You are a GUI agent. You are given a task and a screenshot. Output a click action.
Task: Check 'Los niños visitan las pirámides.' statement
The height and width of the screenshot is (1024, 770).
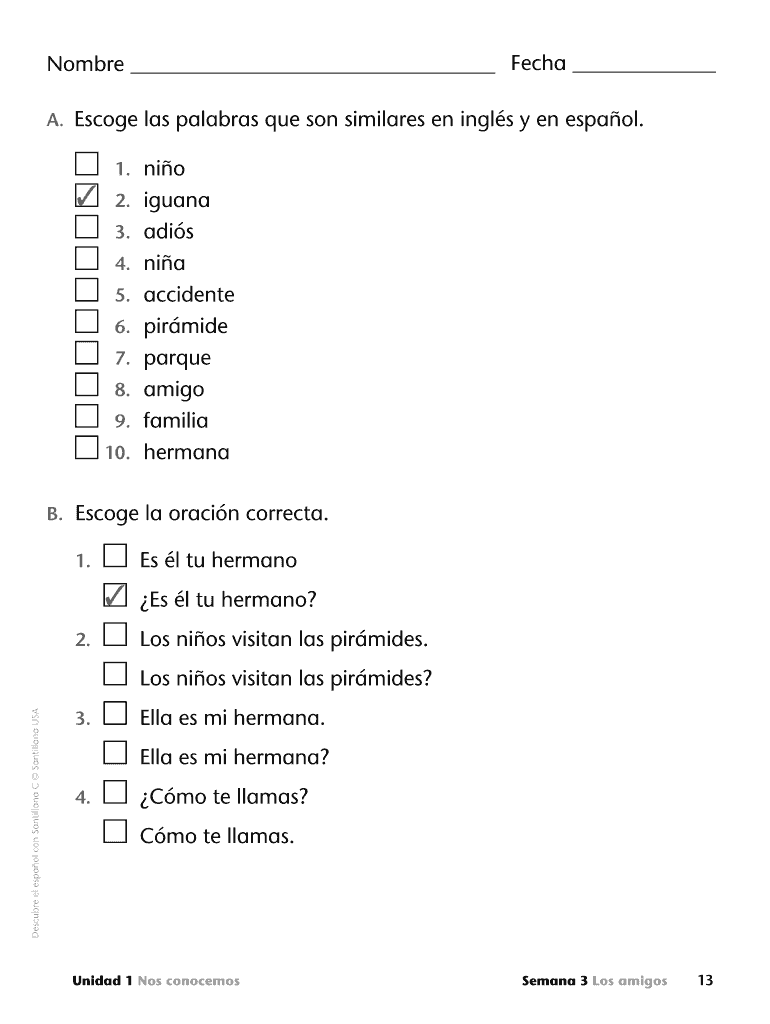(x=115, y=634)
